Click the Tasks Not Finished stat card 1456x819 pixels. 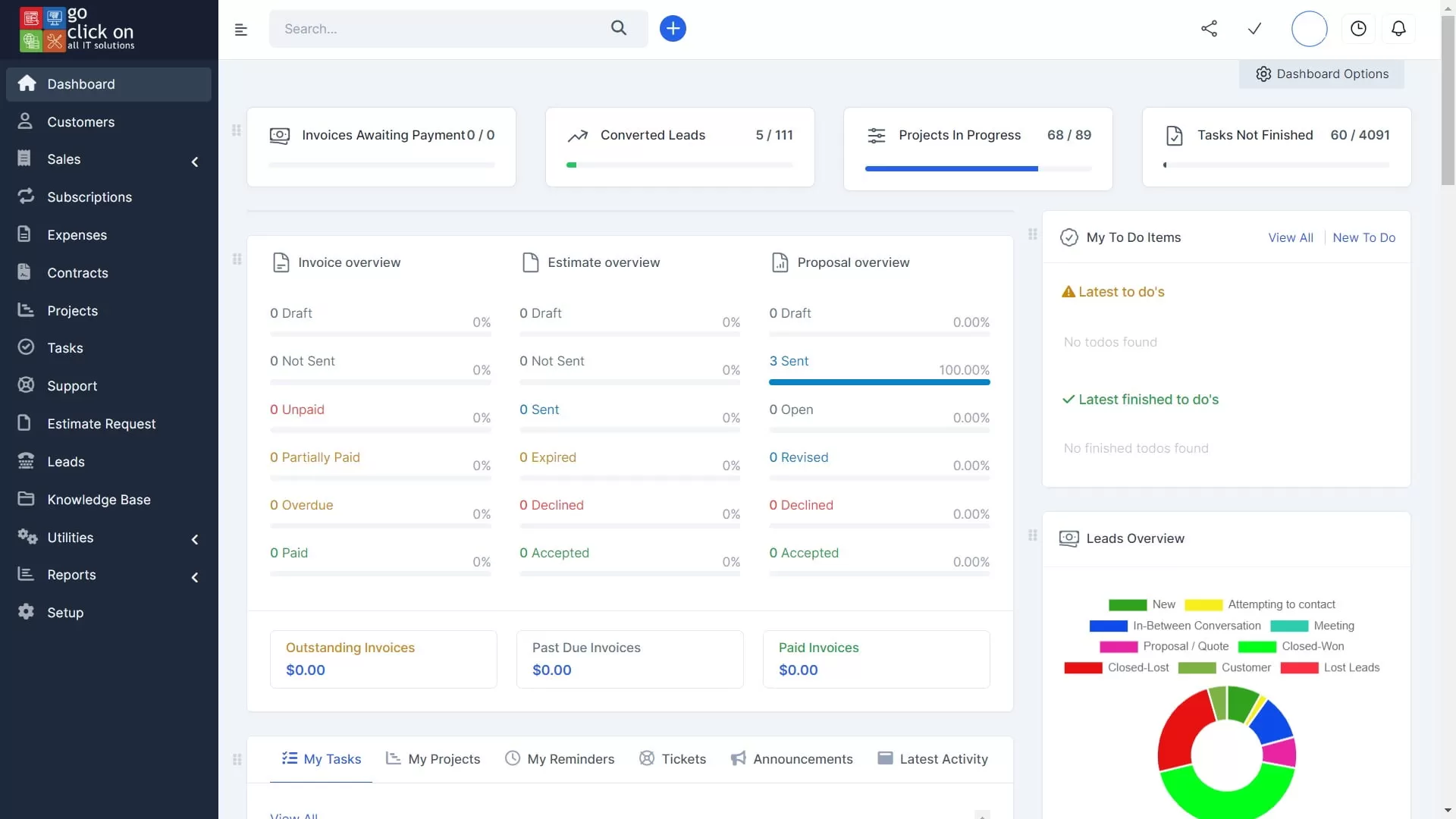tap(1276, 147)
